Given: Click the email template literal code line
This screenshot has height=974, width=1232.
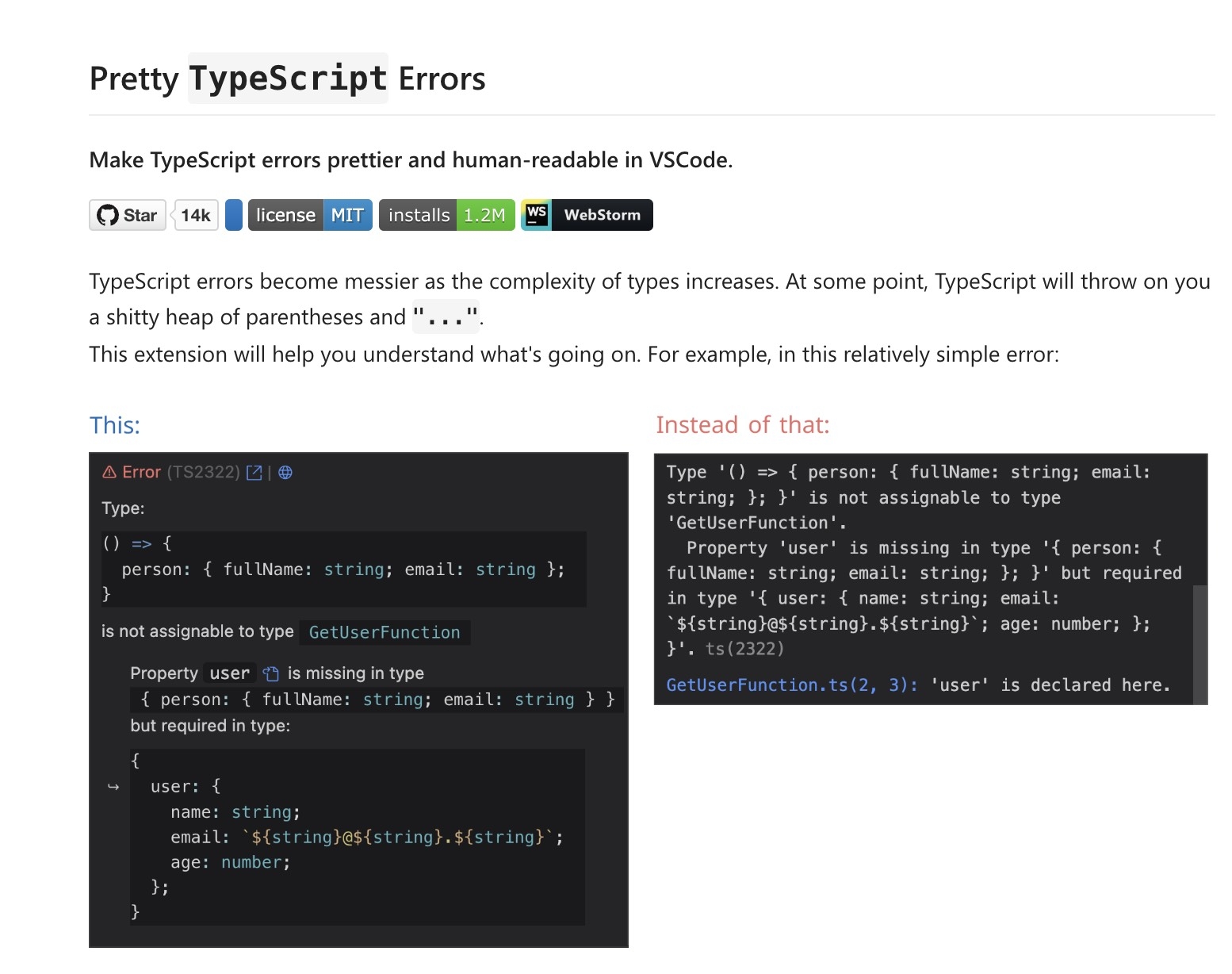Looking at the screenshot, I should 367,838.
